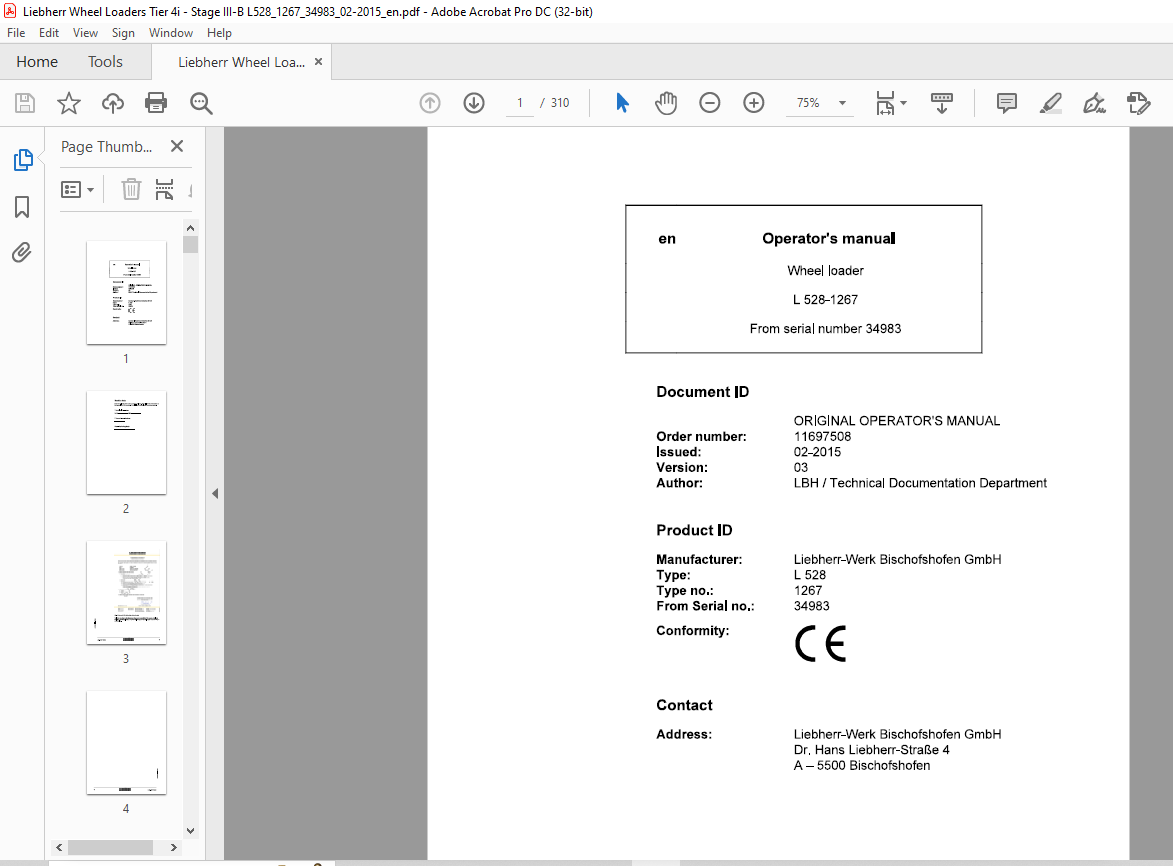Select the highlight text pen
This screenshot has width=1173, height=866.
coord(1051,103)
